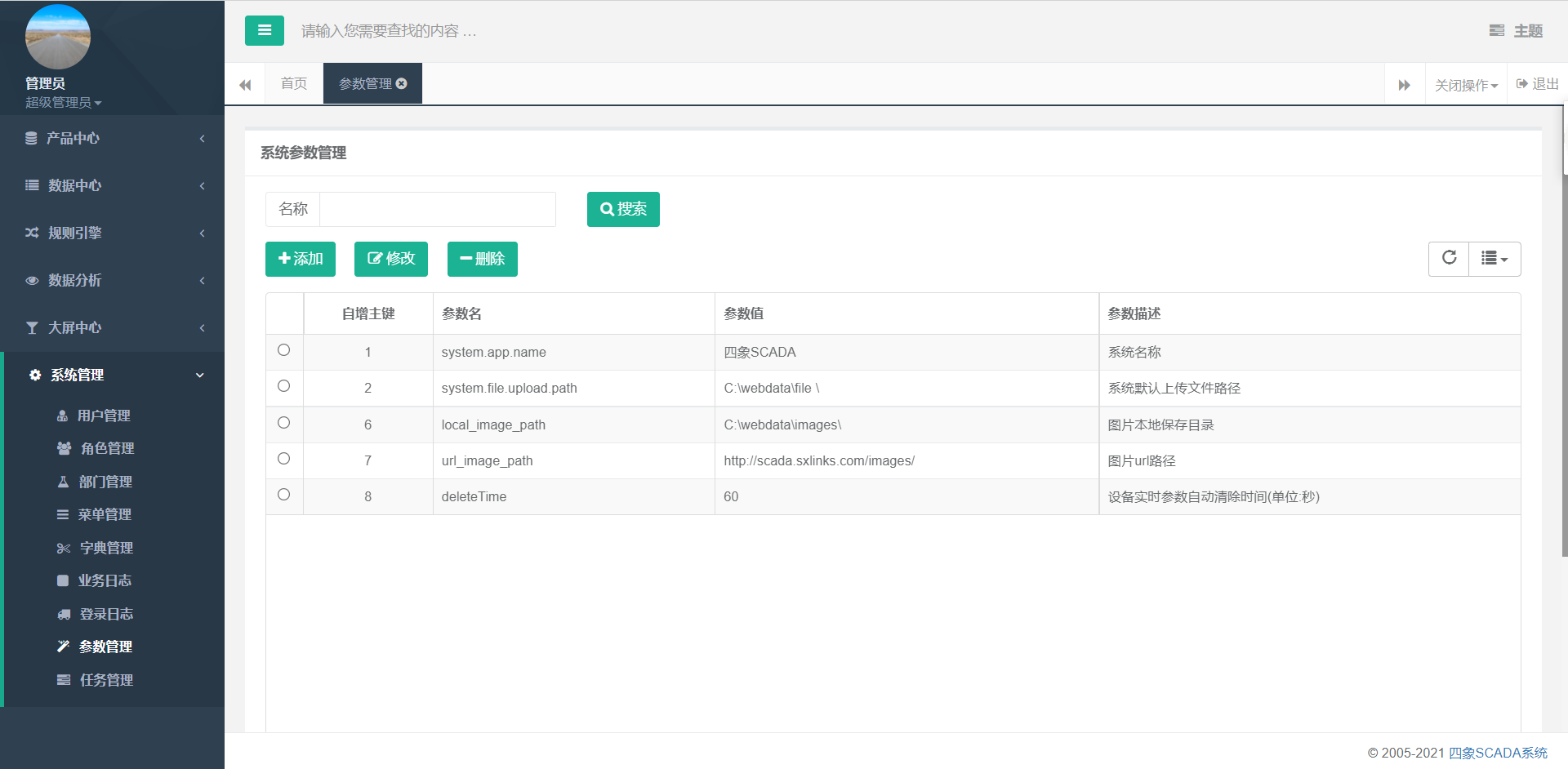Switch to the 首页 tab

coord(294,84)
